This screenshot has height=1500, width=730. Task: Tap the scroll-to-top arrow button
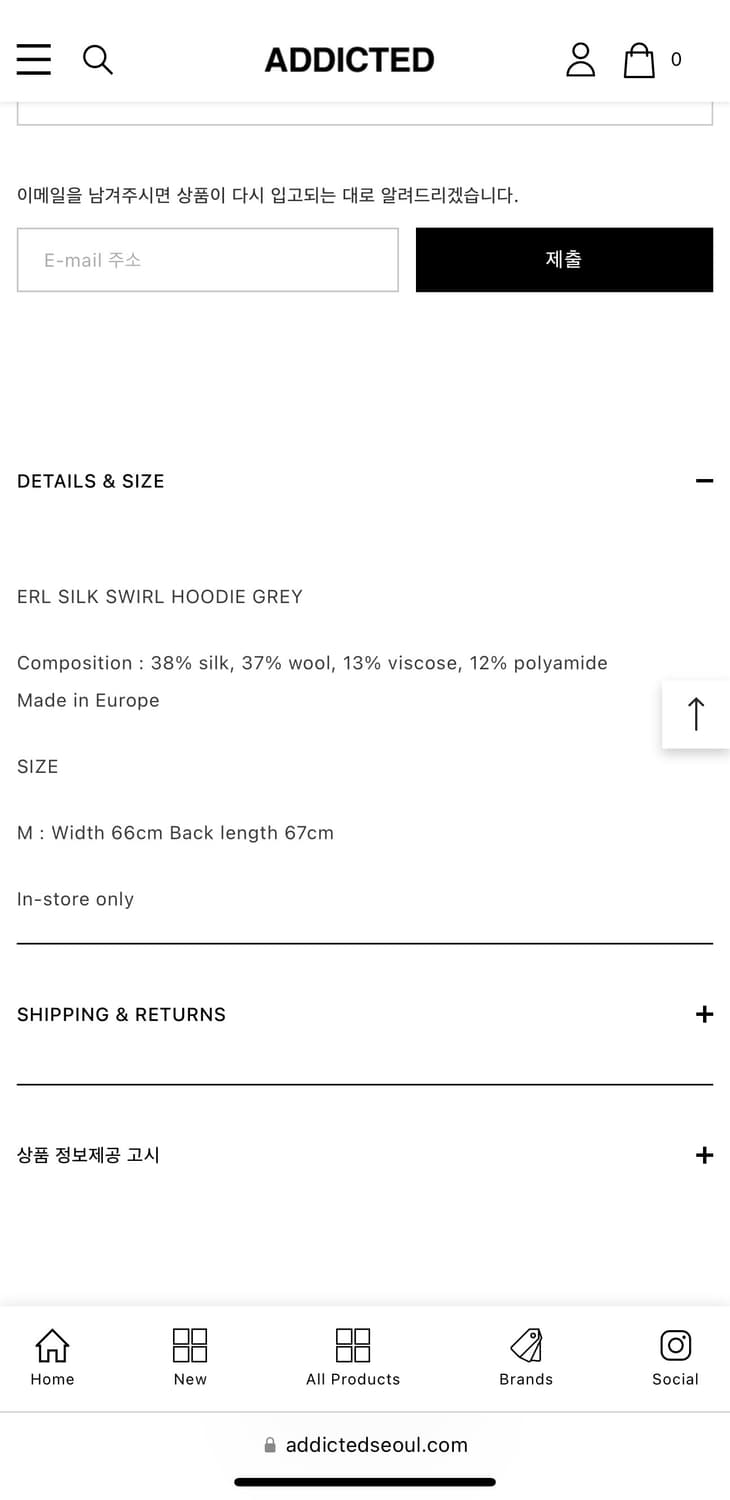pyautogui.click(x=696, y=714)
